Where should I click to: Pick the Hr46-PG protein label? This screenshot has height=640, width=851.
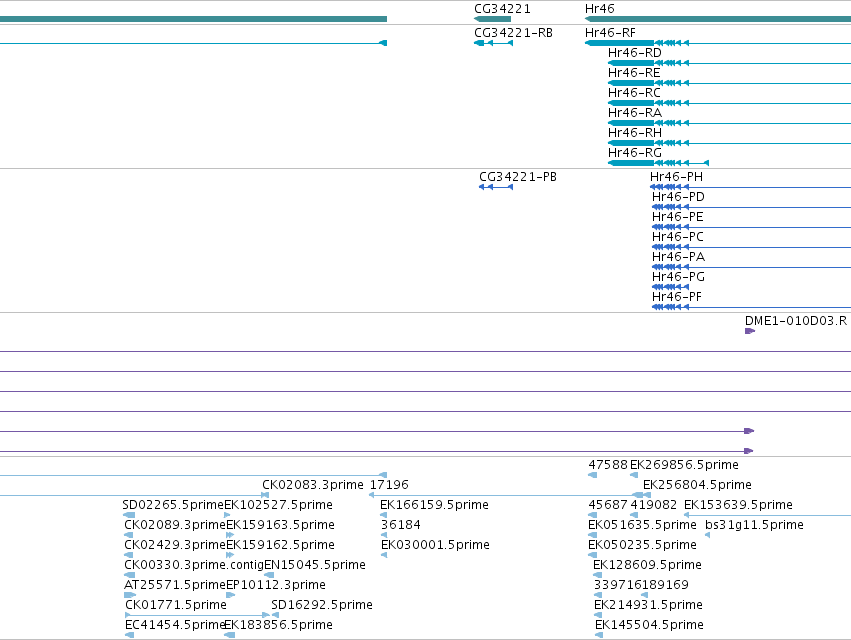point(678,277)
